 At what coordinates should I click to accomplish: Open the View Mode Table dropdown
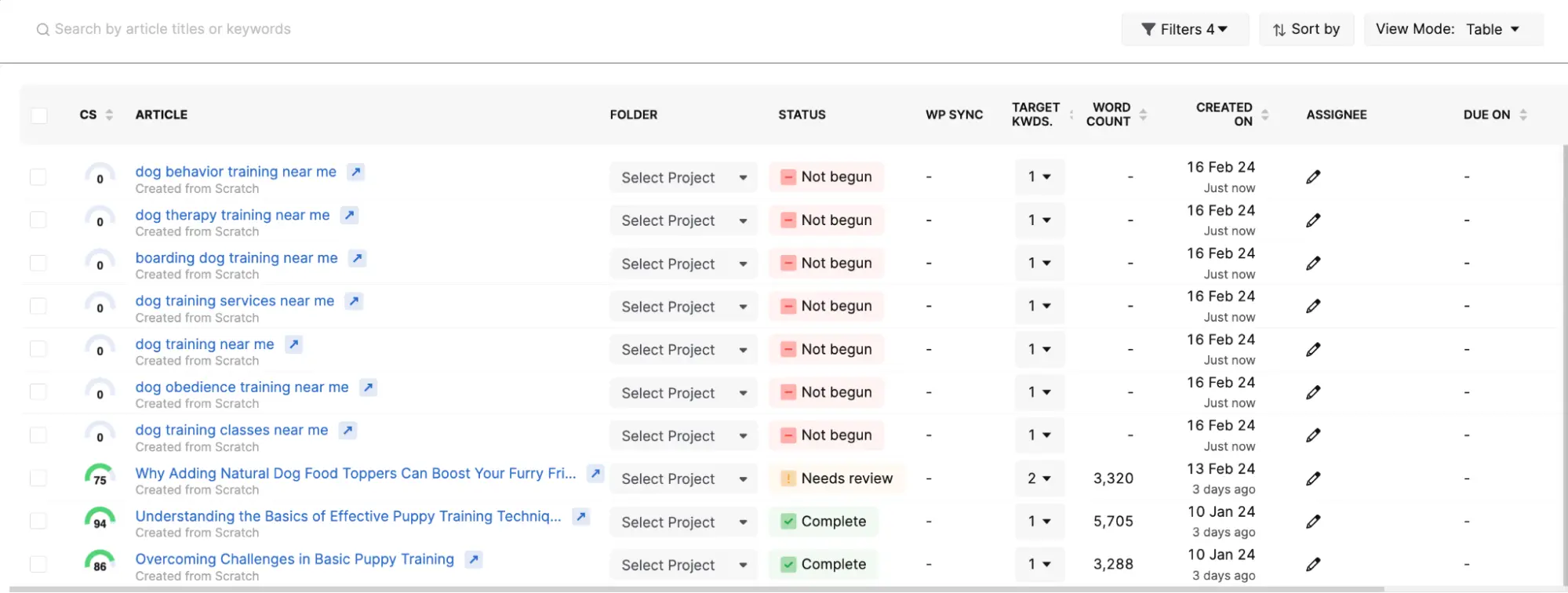tap(1453, 29)
